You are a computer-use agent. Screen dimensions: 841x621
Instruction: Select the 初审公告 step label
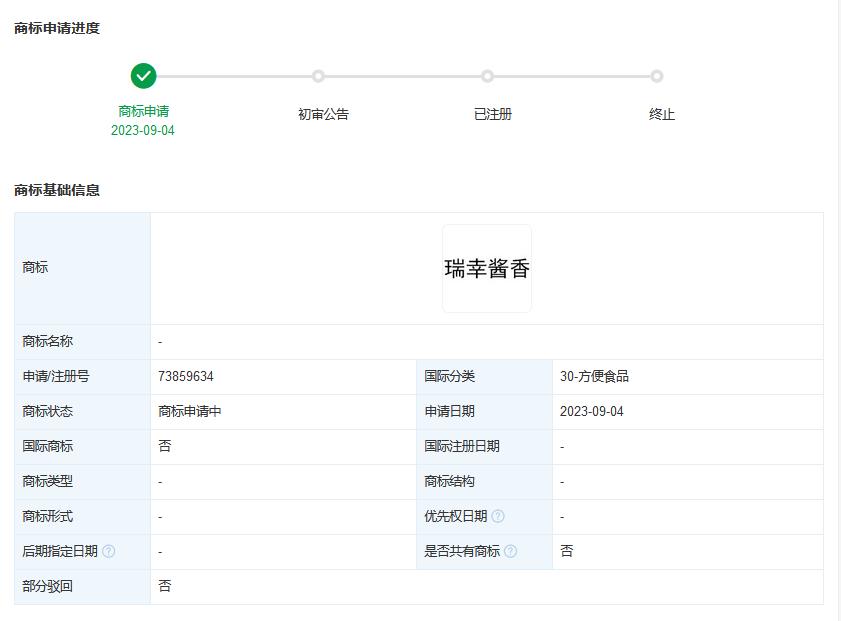tap(323, 114)
